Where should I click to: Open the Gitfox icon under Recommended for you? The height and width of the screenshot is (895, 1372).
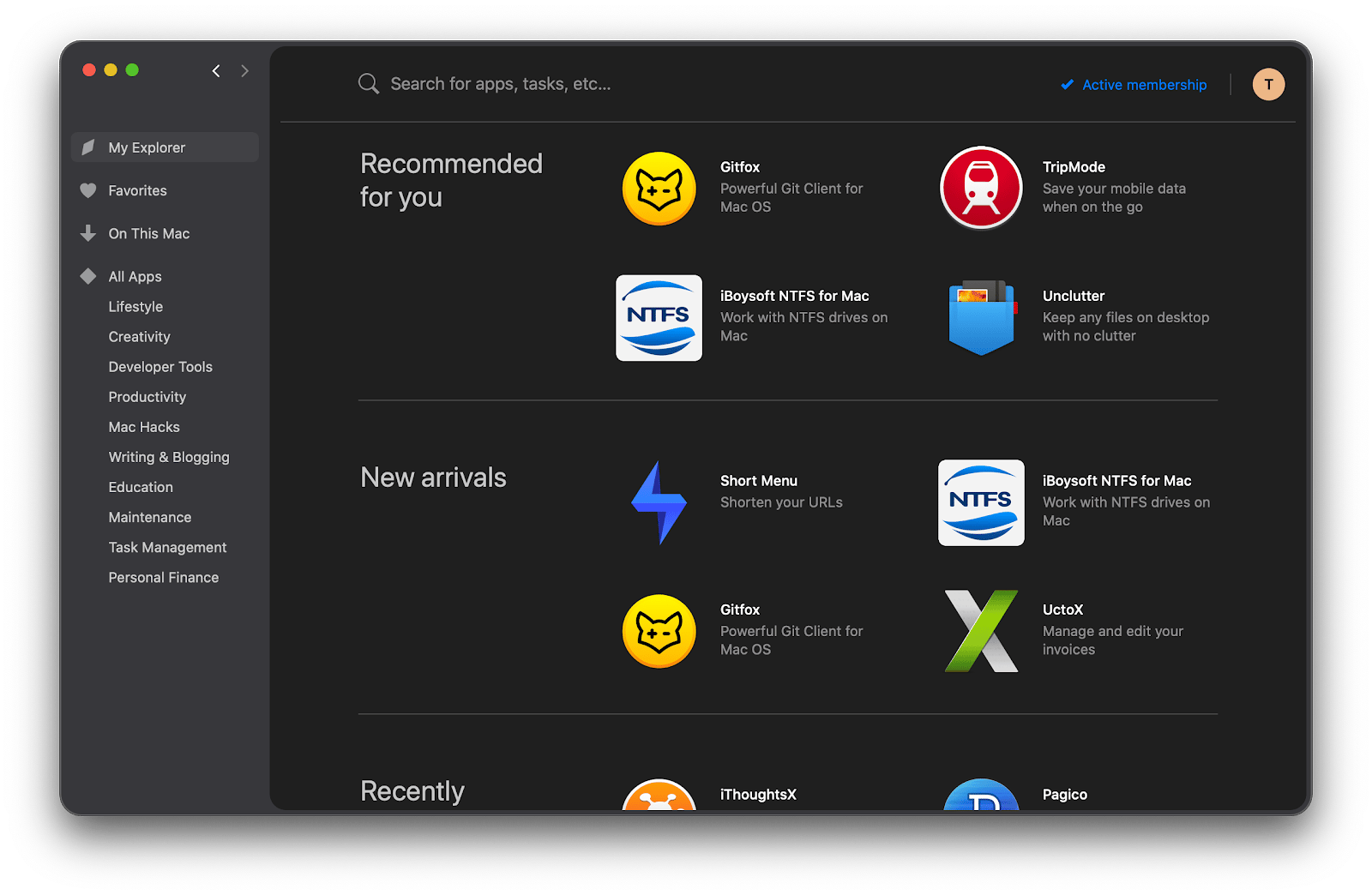coord(659,189)
